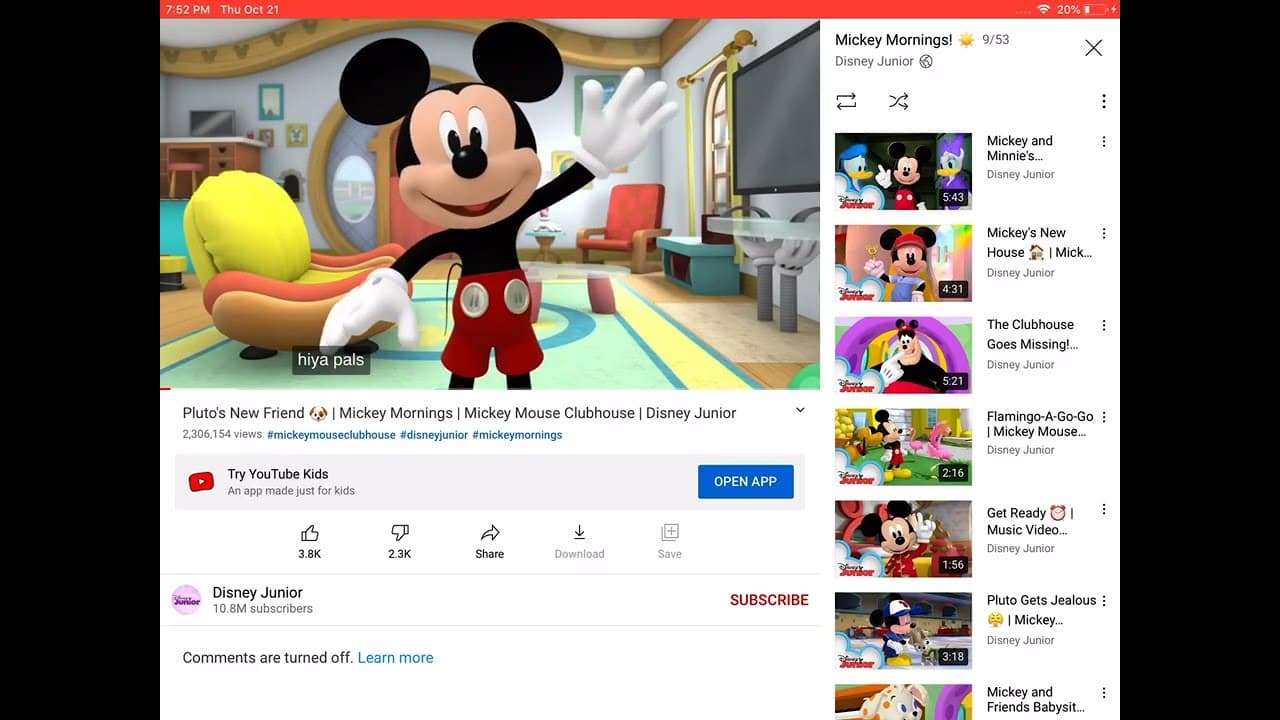Dislike the video with thumbs down icon
1280x720 pixels.
click(x=400, y=533)
